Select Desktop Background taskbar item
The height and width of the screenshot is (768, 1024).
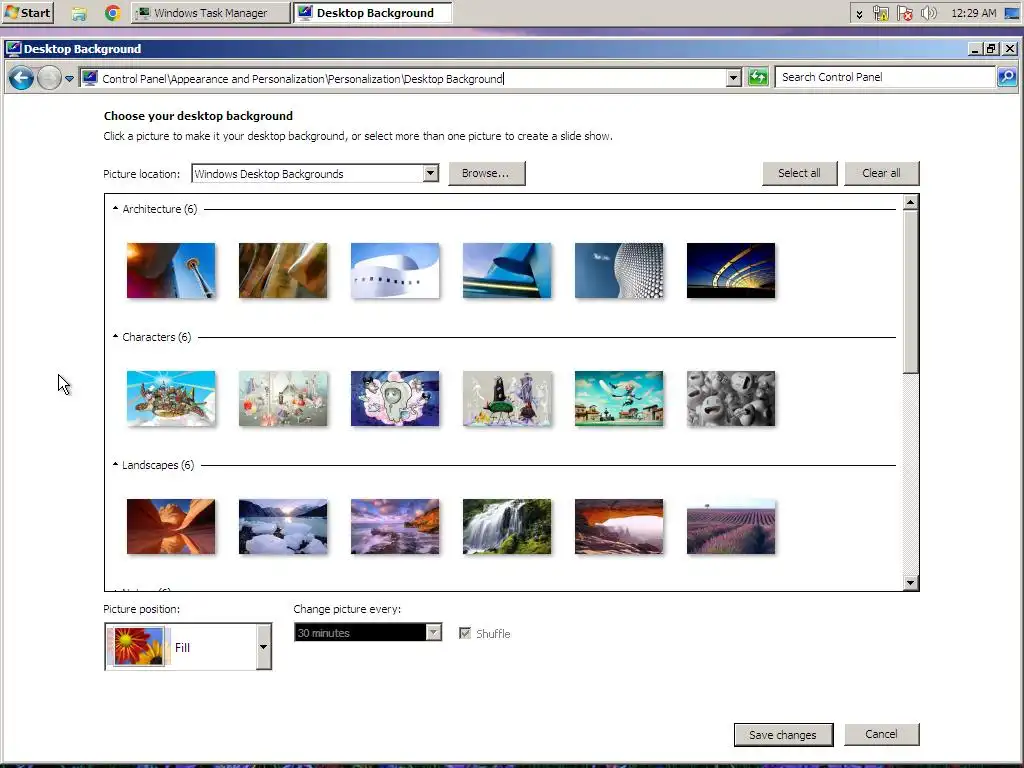(x=372, y=13)
